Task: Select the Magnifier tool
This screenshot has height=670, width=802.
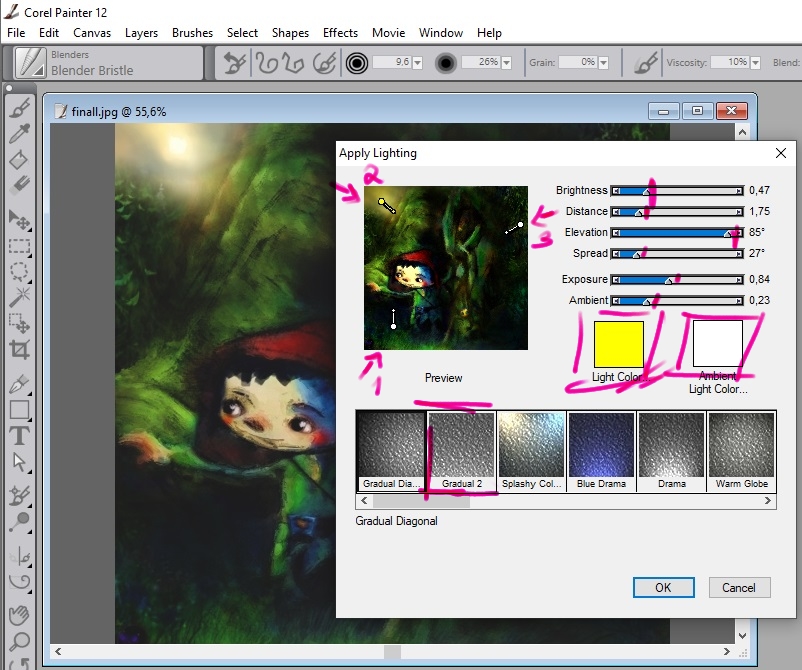Action: click(19, 641)
